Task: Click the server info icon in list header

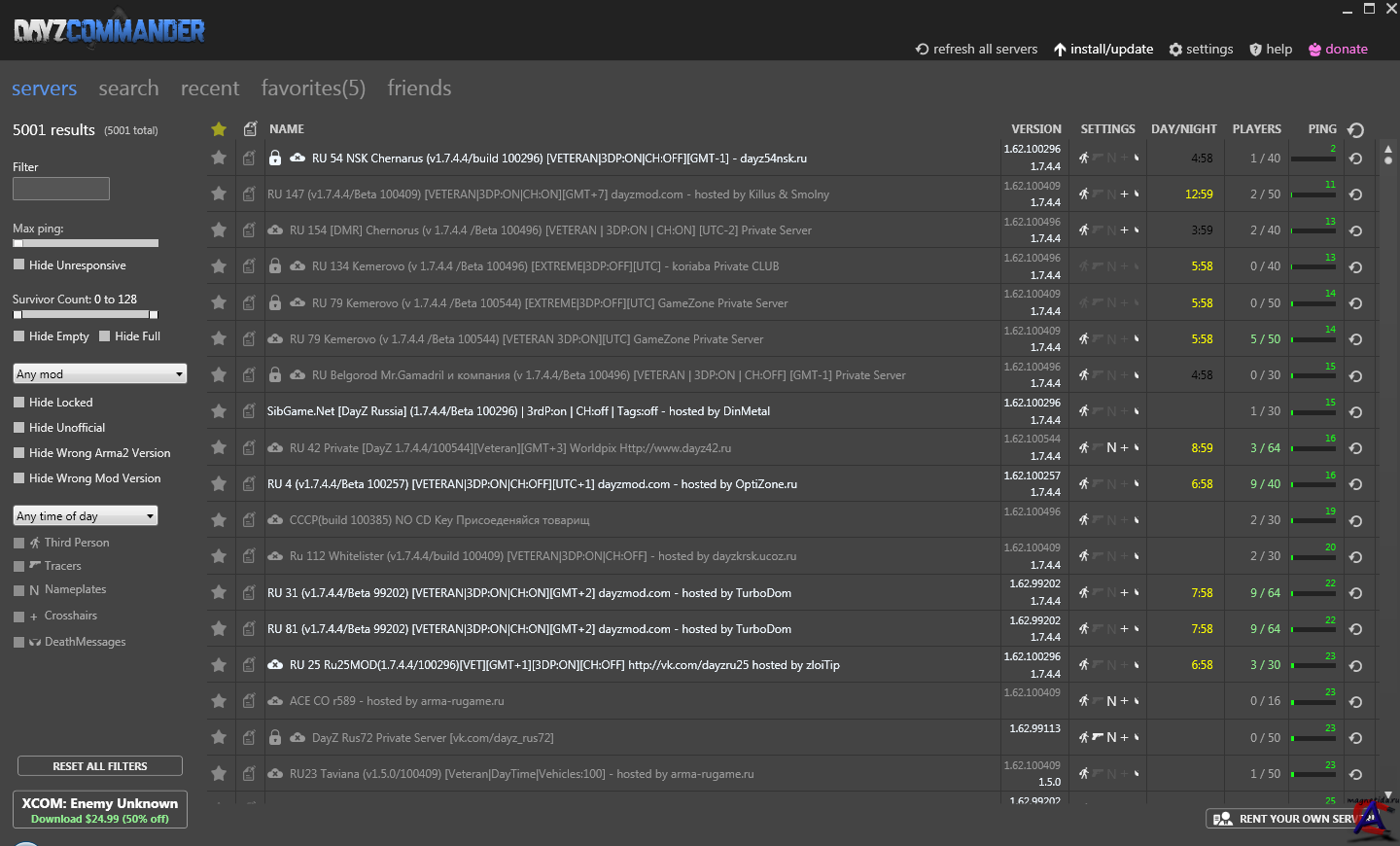Action: point(250,129)
